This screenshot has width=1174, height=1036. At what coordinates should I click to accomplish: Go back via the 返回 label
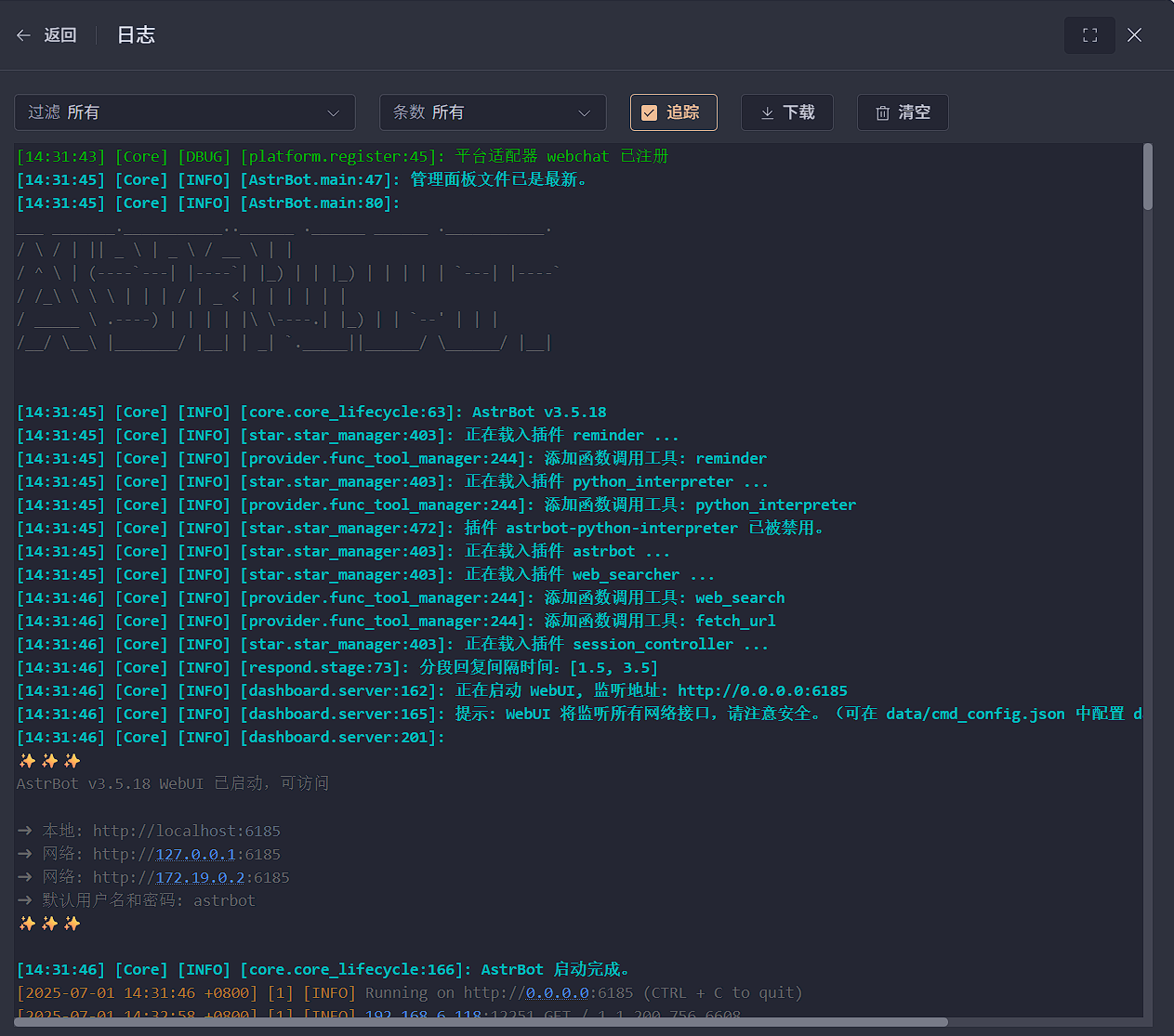coord(60,35)
